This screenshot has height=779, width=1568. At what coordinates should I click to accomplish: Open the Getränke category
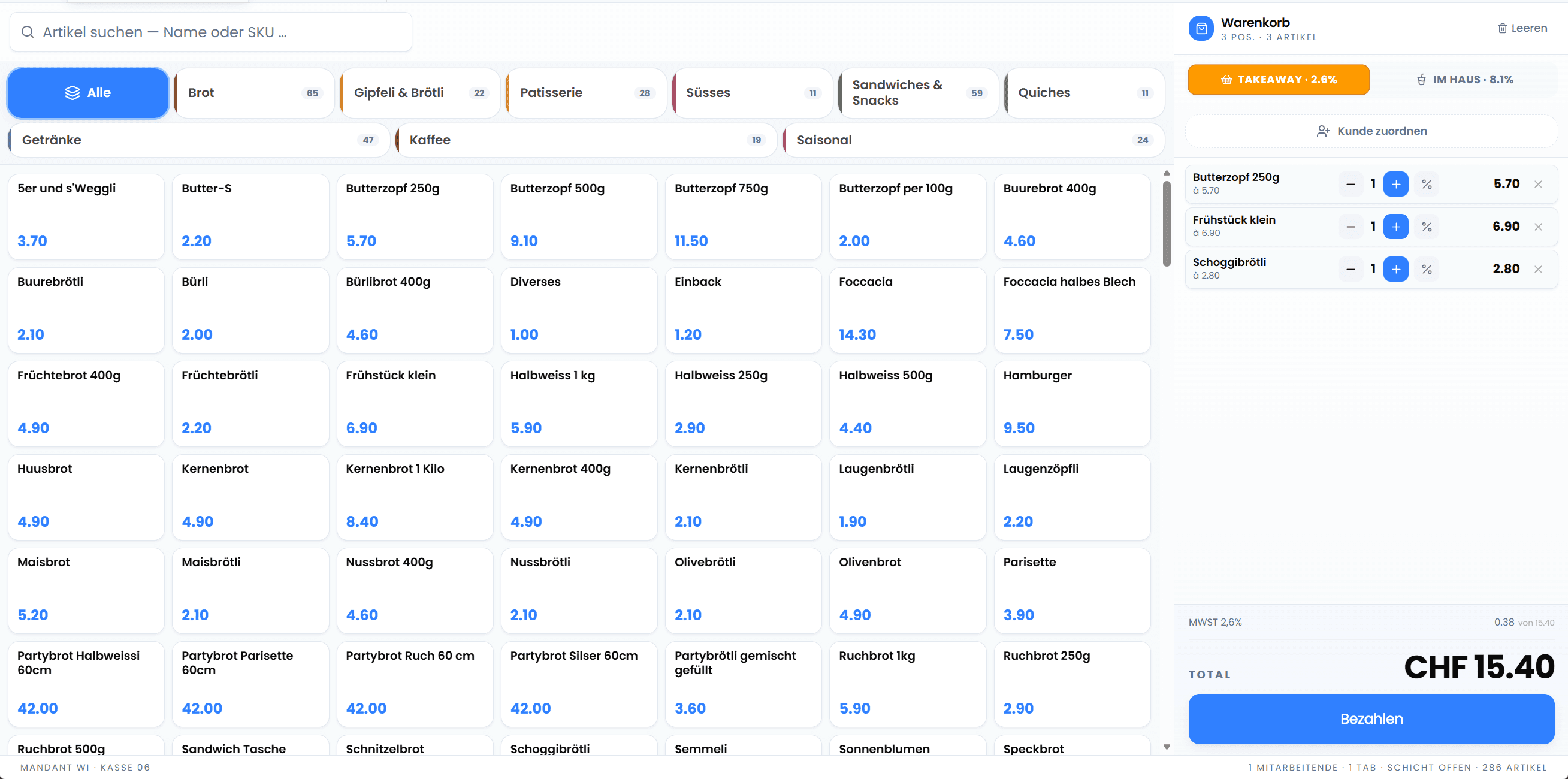pyautogui.click(x=199, y=140)
